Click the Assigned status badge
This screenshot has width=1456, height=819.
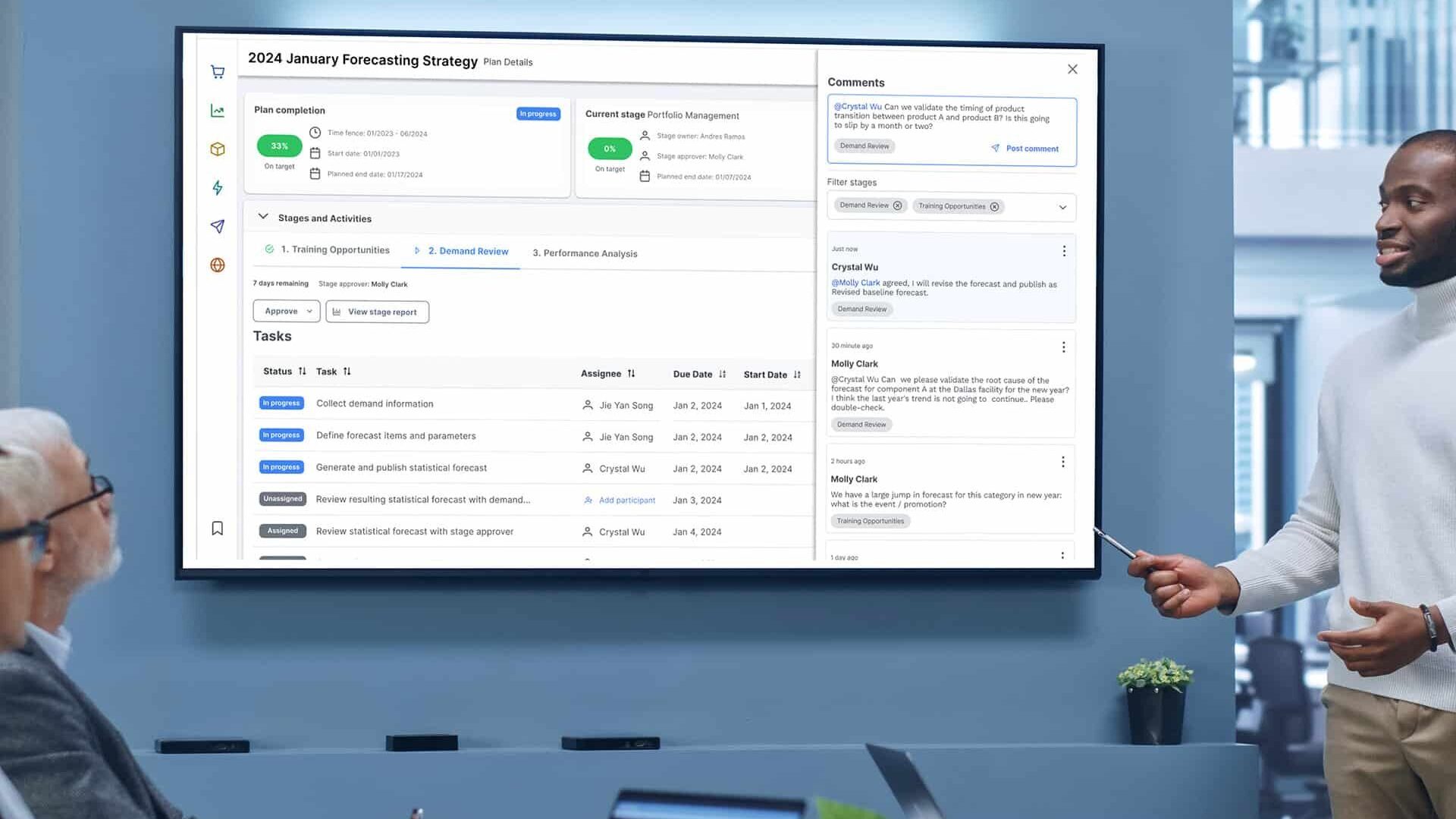[x=283, y=531]
